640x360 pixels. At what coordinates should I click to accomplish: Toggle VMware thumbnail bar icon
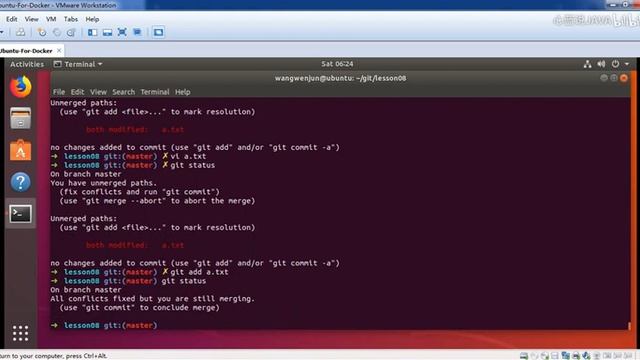pyautogui.click(x=107, y=32)
